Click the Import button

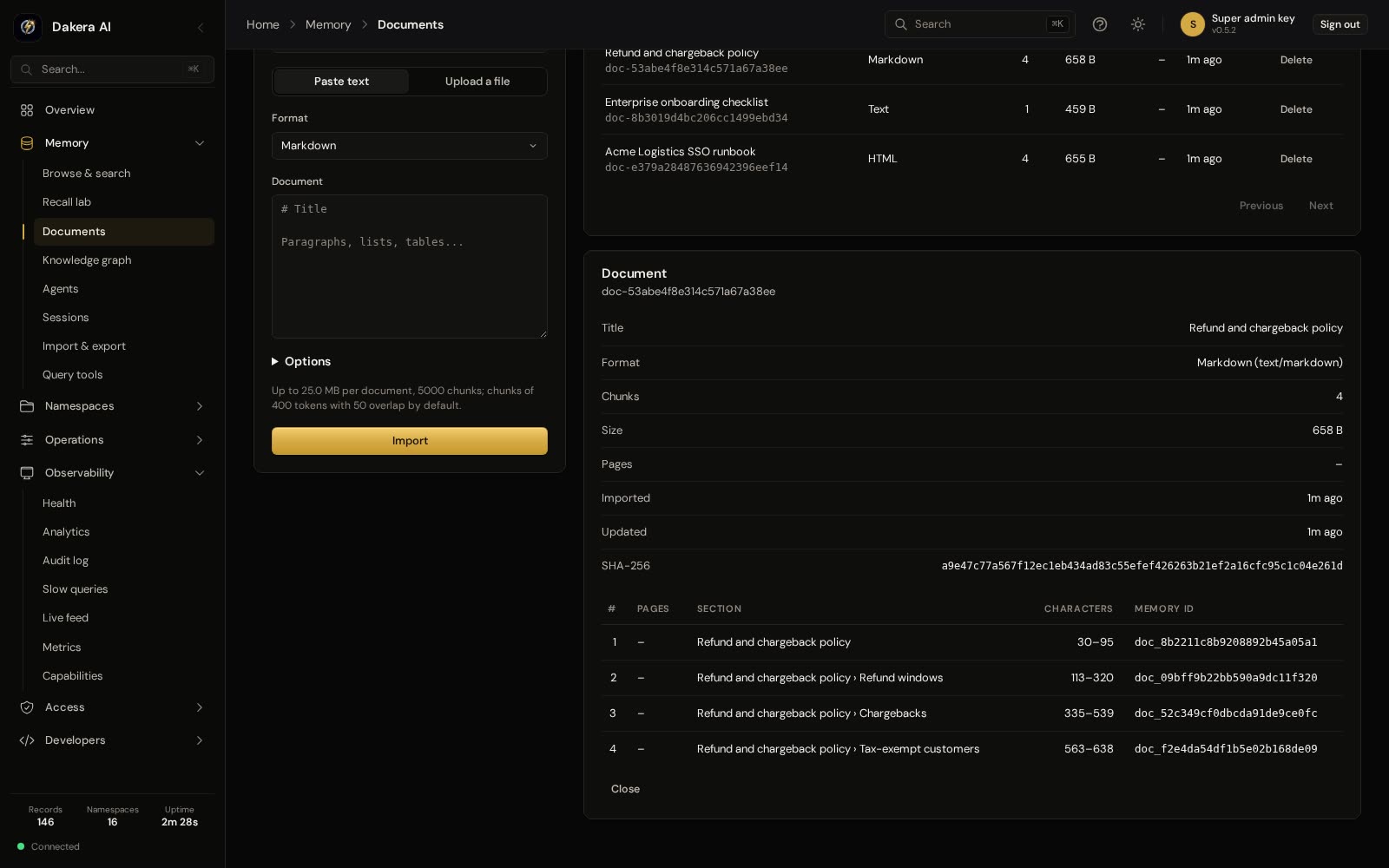pyautogui.click(x=410, y=441)
